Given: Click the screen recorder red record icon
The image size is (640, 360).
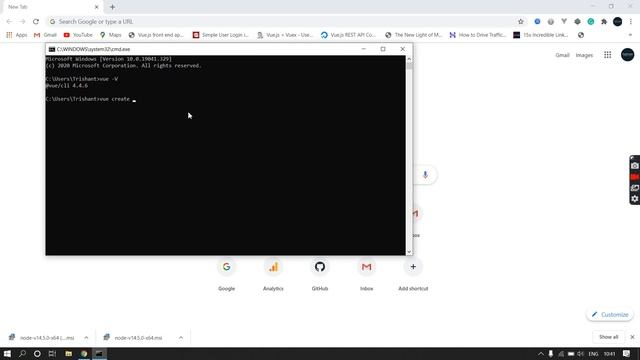Looking at the screenshot, I should 635,177.
